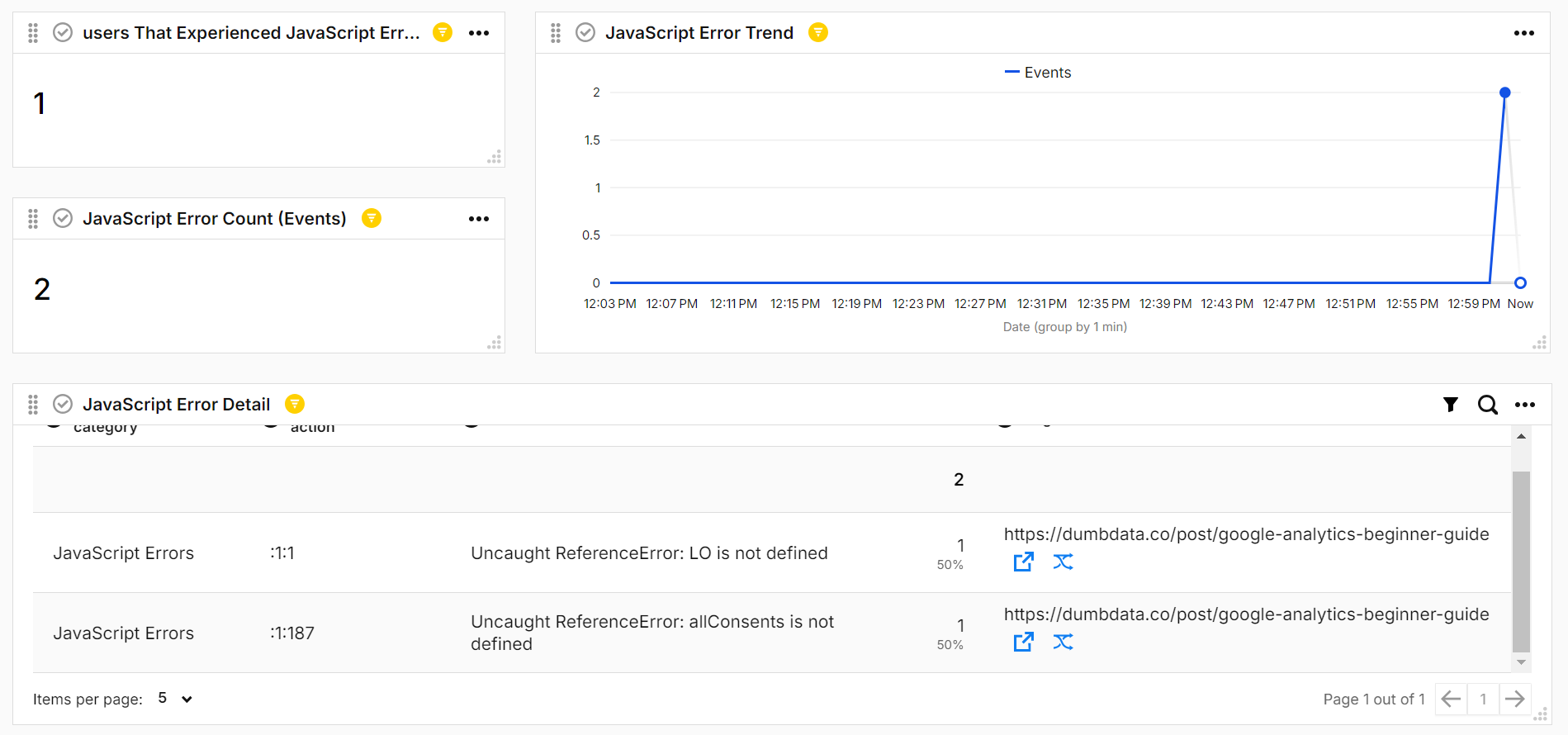The width and height of the screenshot is (1568, 735).
Task: Open external link icon for allConsents row
Action: [1024, 642]
